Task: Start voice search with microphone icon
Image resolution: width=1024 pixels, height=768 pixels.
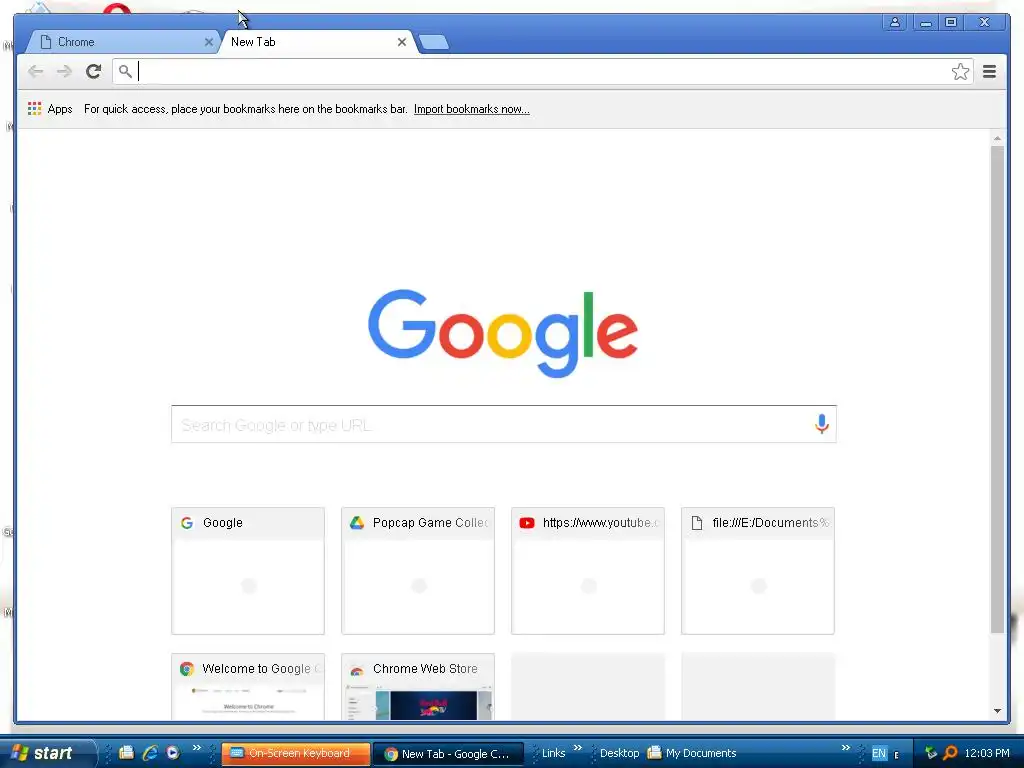Action: coord(822,424)
